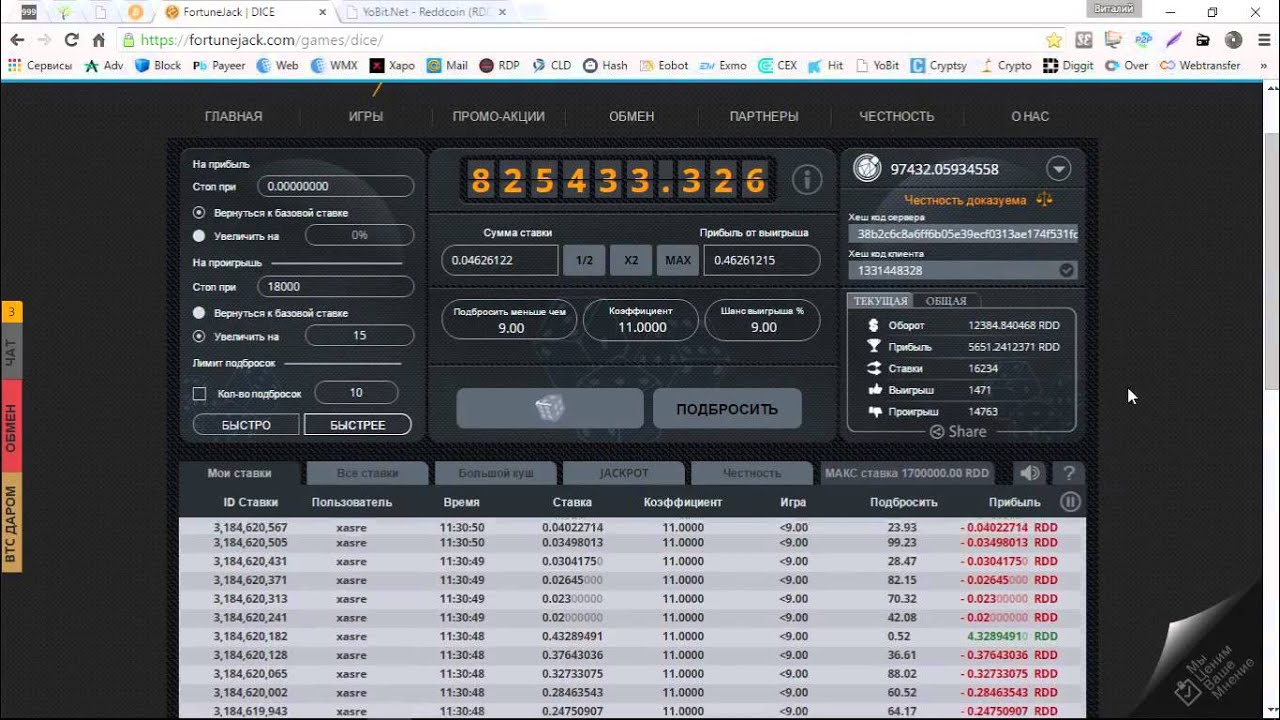Pause the bets list with pause icon
The height and width of the screenshot is (720, 1280).
click(1070, 502)
